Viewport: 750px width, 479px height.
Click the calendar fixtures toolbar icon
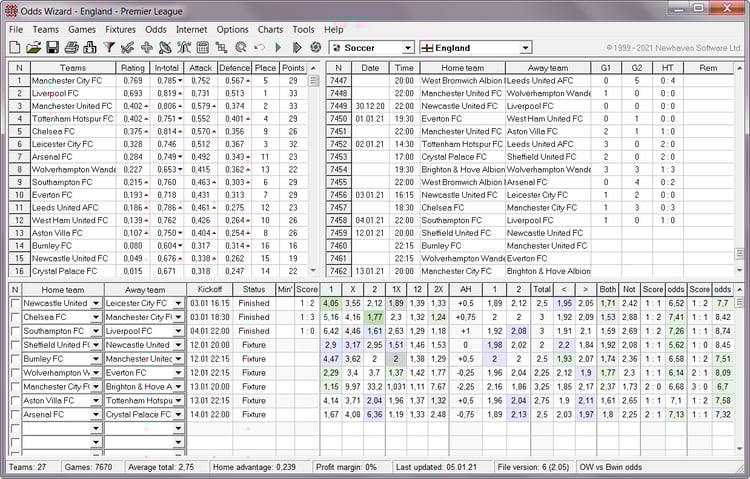[x=203, y=47]
